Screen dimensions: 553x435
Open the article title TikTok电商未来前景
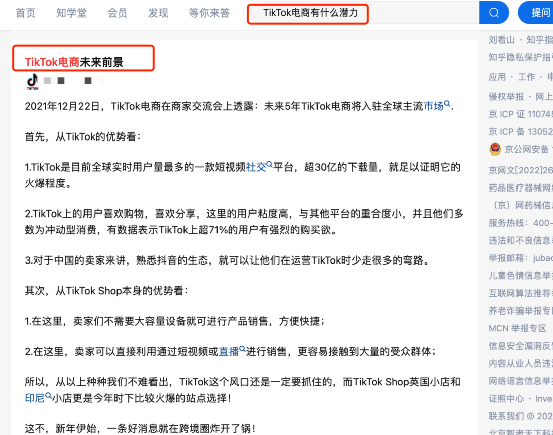point(74,62)
